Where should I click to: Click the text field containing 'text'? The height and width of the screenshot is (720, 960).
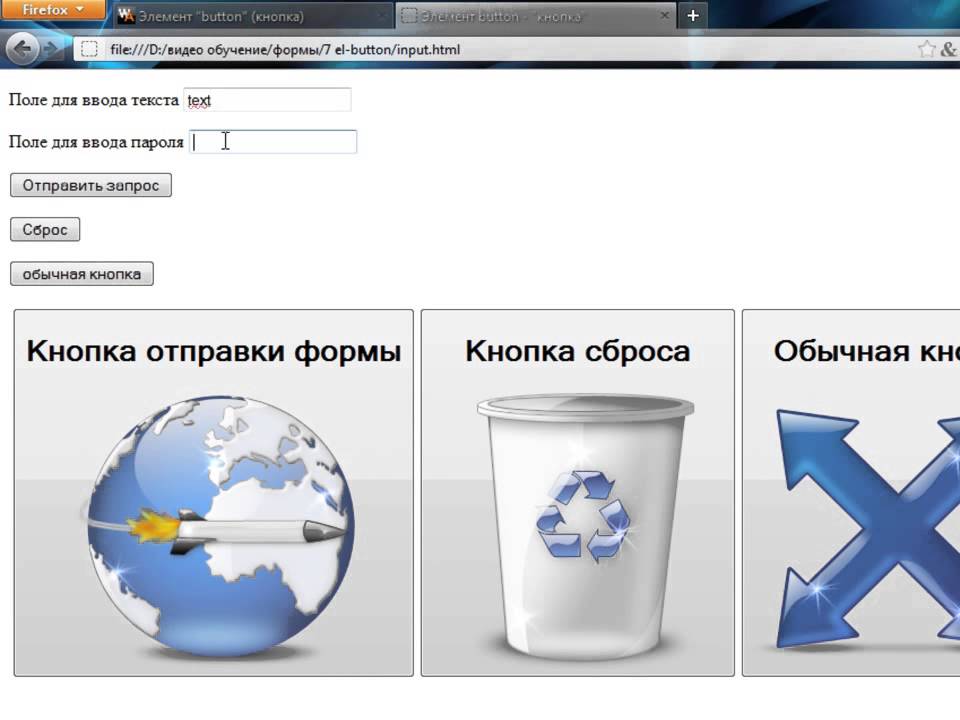(x=267, y=100)
